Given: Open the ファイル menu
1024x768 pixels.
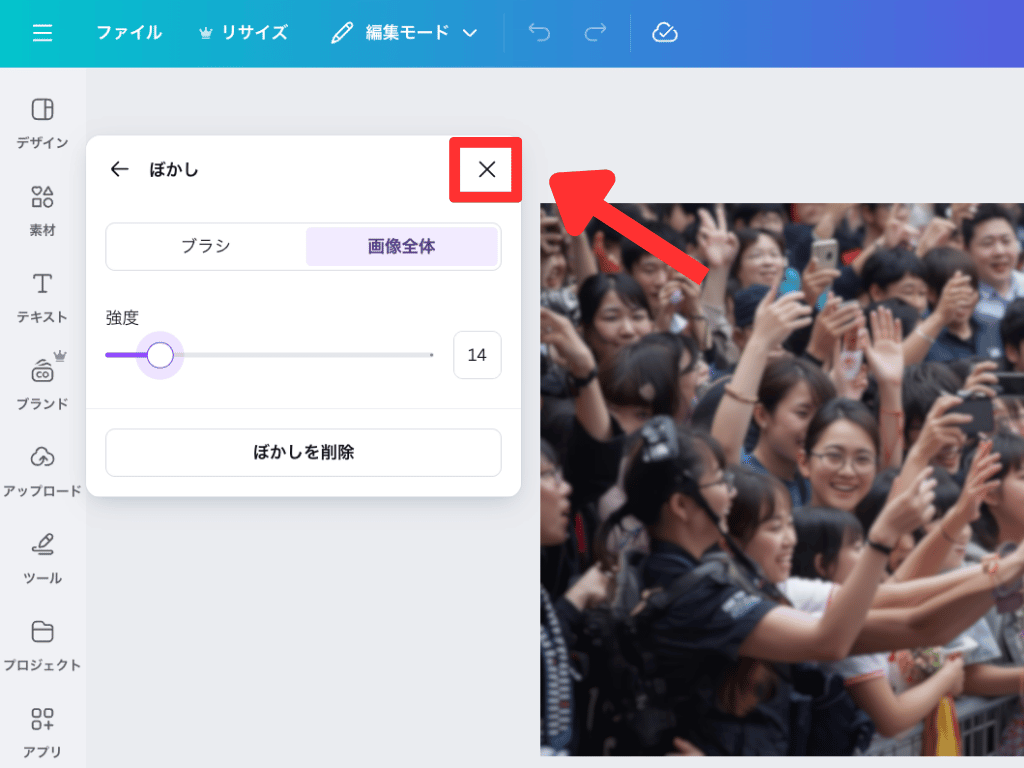Looking at the screenshot, I should [129, 33].
